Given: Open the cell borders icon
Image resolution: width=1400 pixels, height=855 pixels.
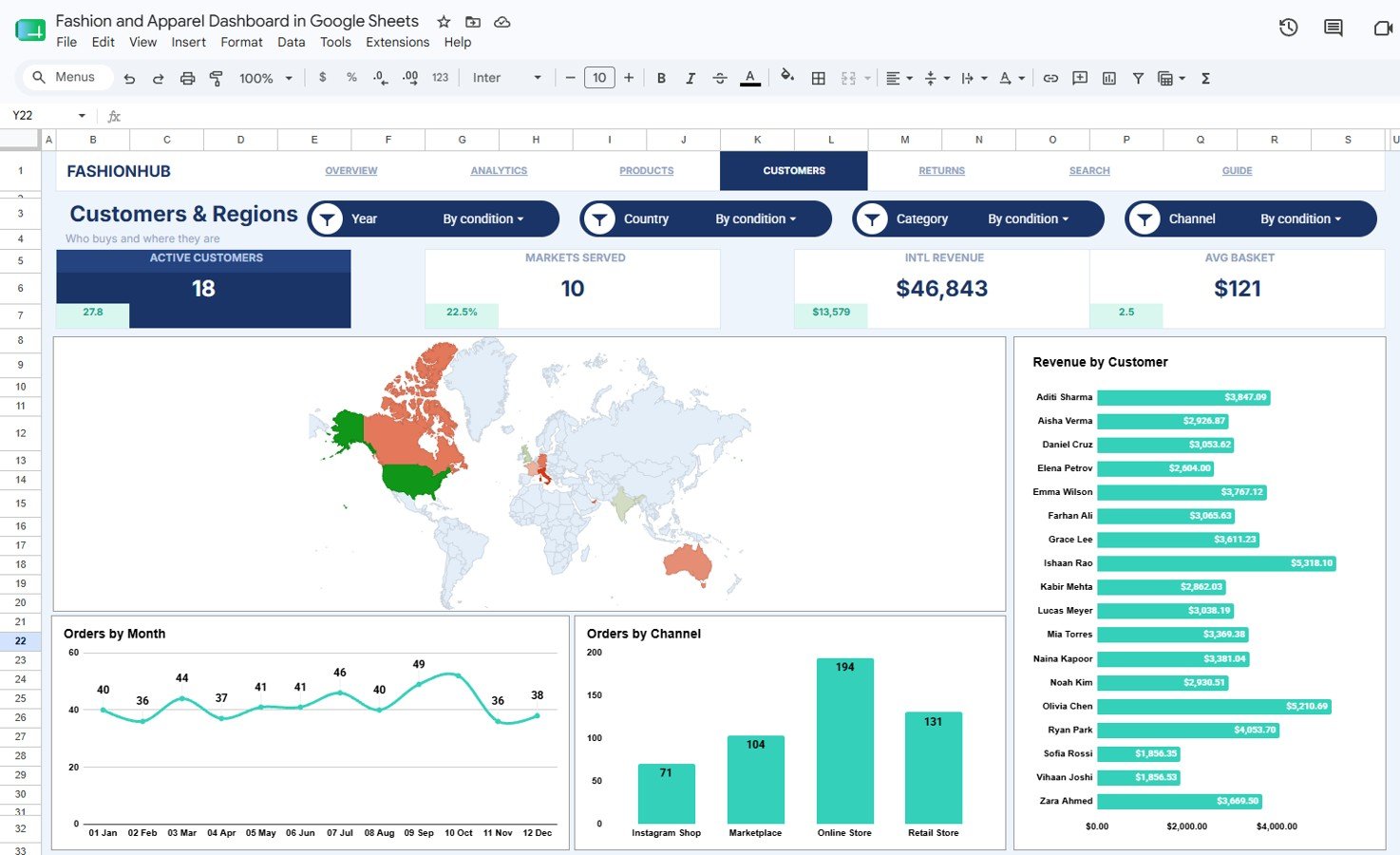Looking at the screenshot, I should coord(818,79).
